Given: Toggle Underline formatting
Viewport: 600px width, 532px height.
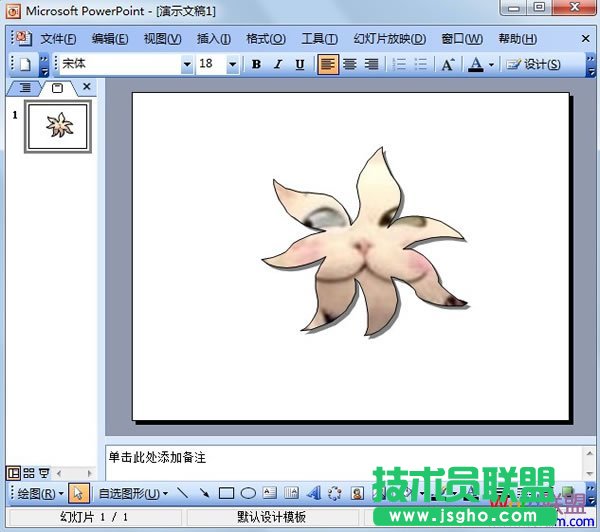Looking at the screenshot, I should click(x=300, y=64).
